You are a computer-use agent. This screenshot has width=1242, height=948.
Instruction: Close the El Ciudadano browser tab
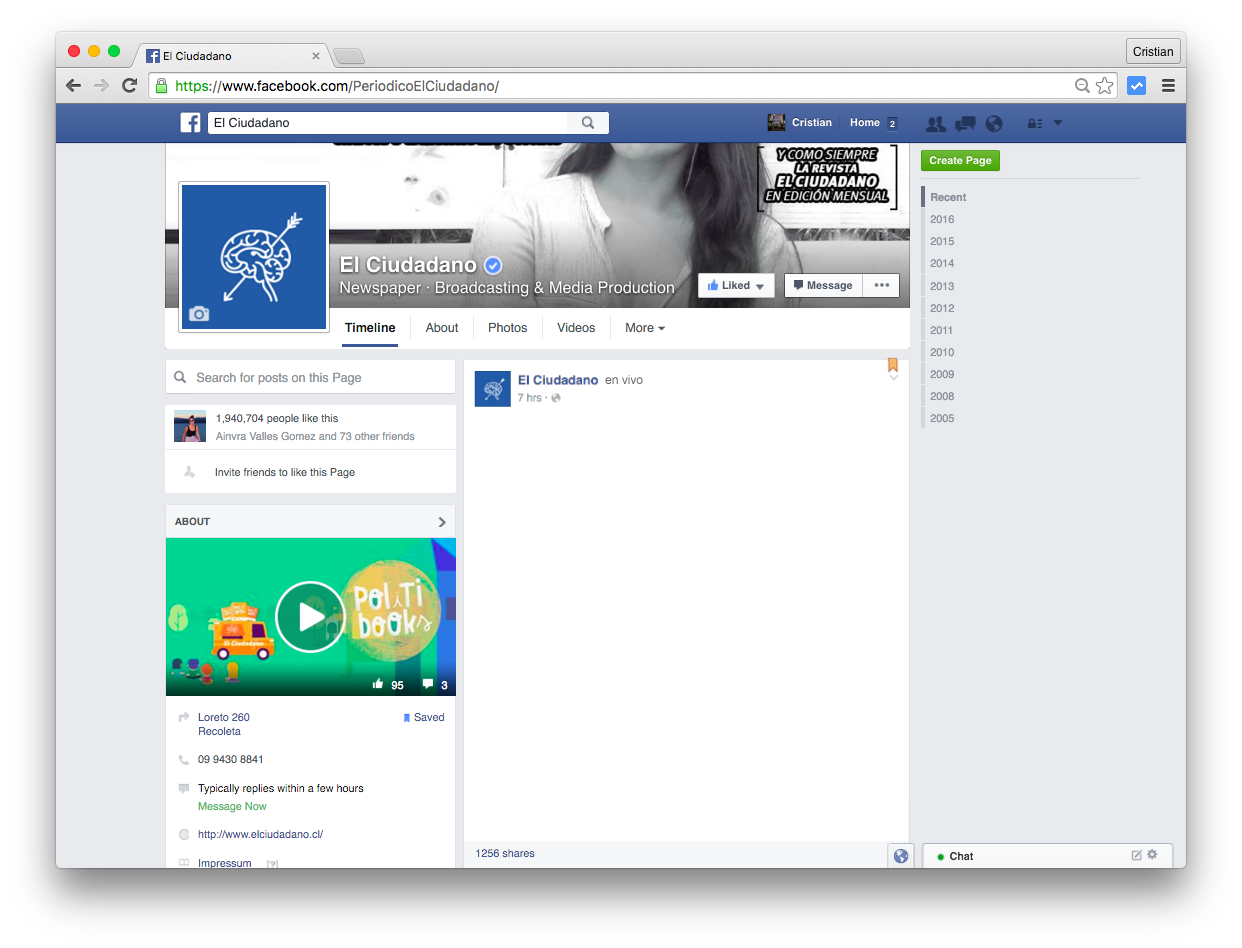click(x=316, y=56)
